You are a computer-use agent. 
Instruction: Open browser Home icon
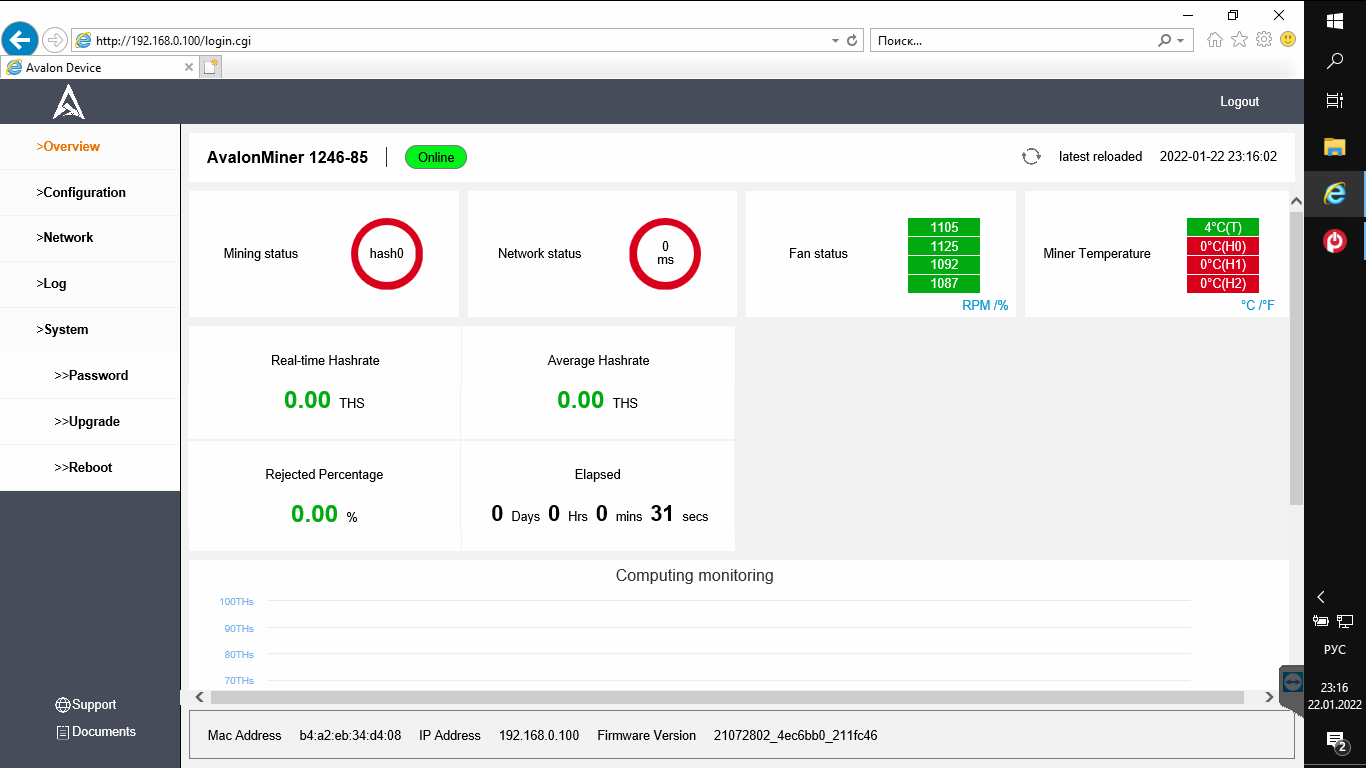tap(1215, 40)
